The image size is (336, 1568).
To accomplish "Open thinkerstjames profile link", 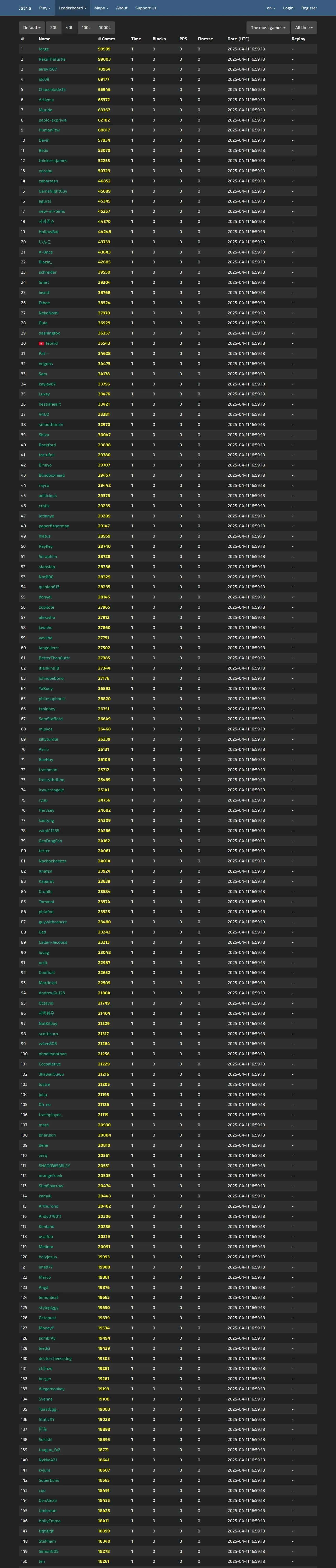I will click(53, 161).
